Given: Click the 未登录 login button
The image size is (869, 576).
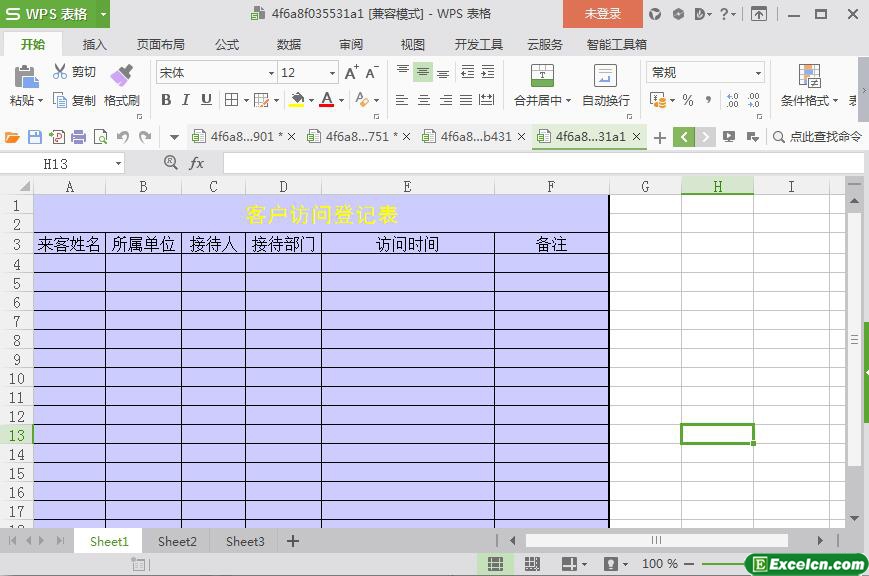Looking at the screenshot, I should pos(603,14).
